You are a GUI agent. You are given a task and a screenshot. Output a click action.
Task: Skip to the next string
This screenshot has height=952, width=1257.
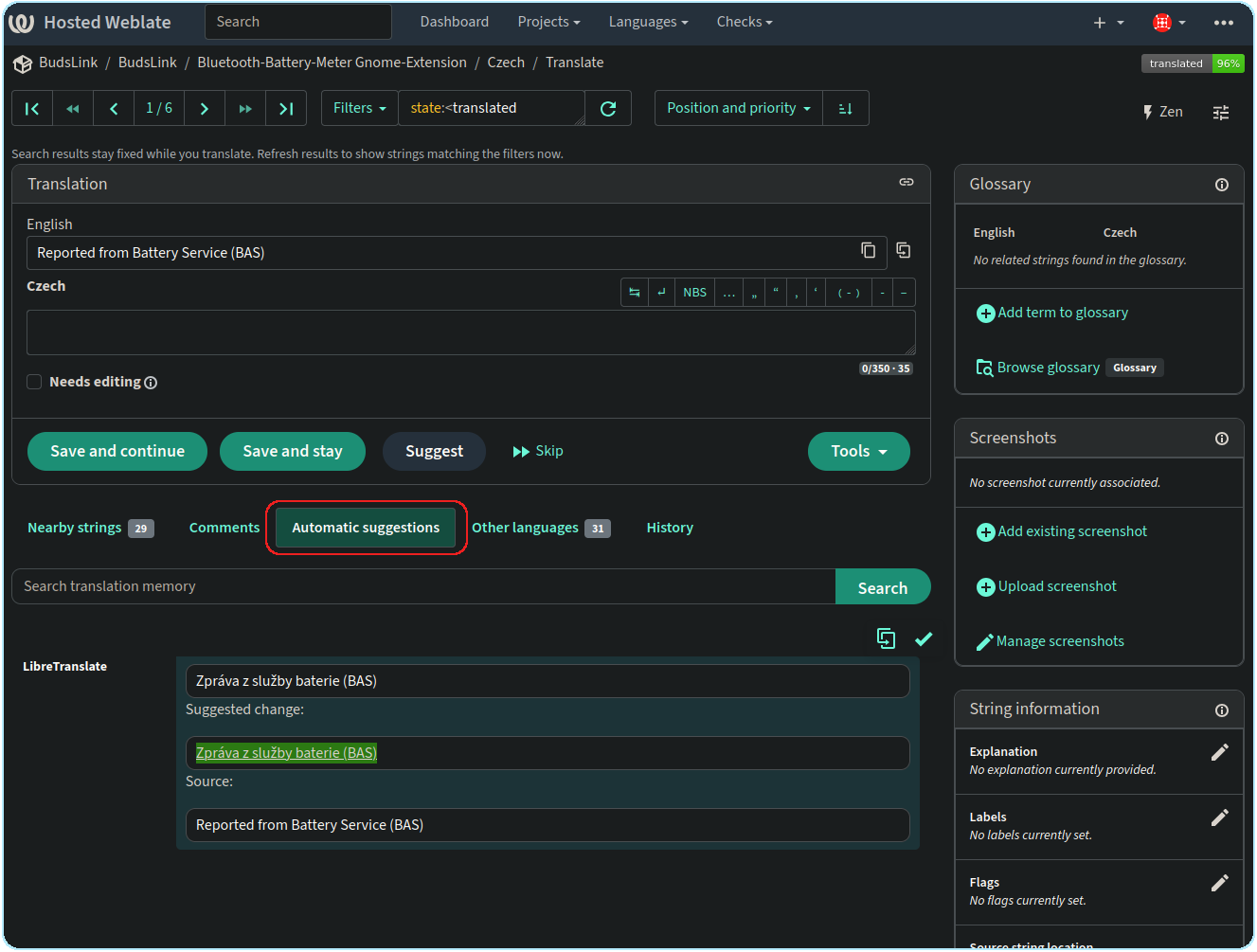tap(538, 451)
